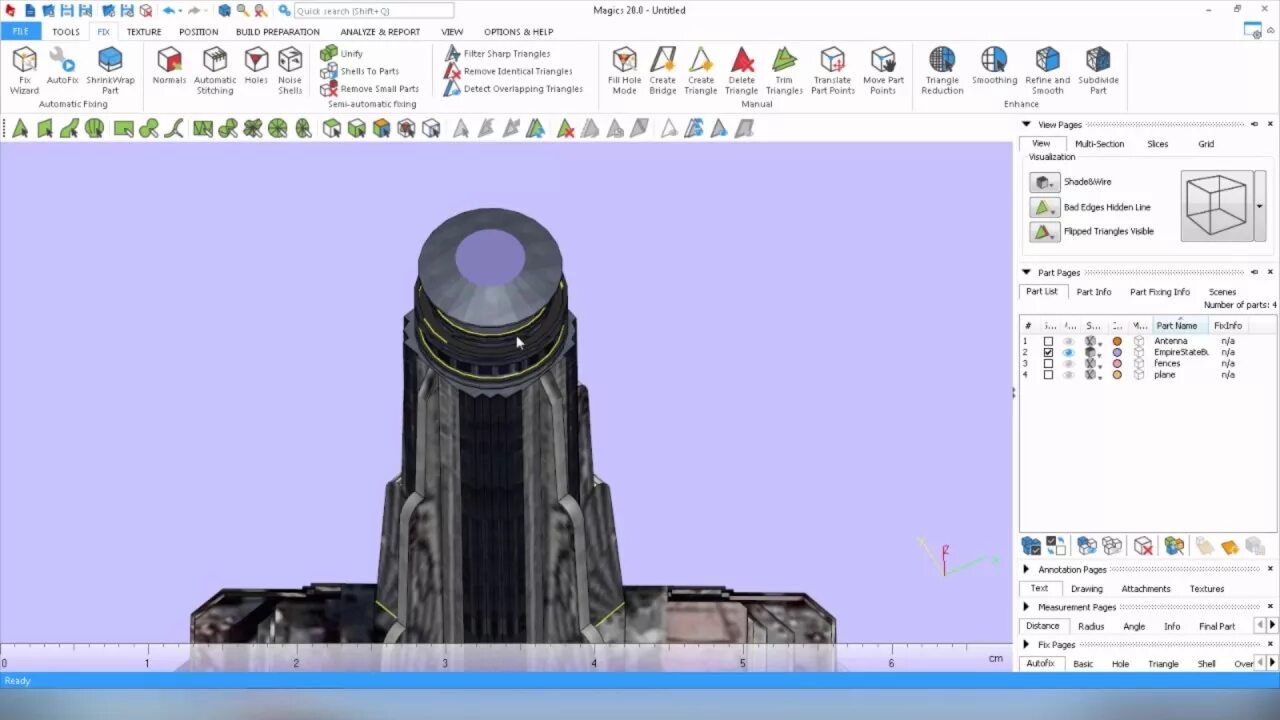This screenshot has width=1280, height=720.
Task: Click the pink color swatch for fences
Action: coord(1117,363)
